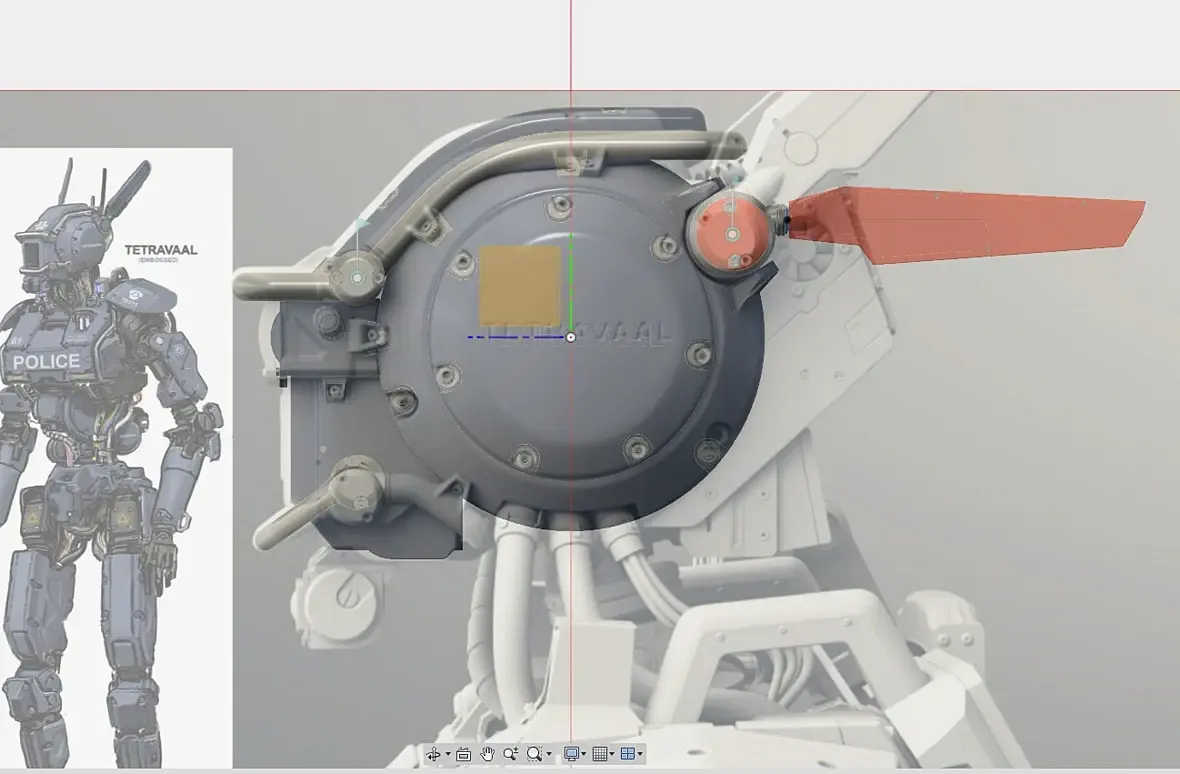
Task: Open the Display Settings monitor icon
Action: point(571,754)
